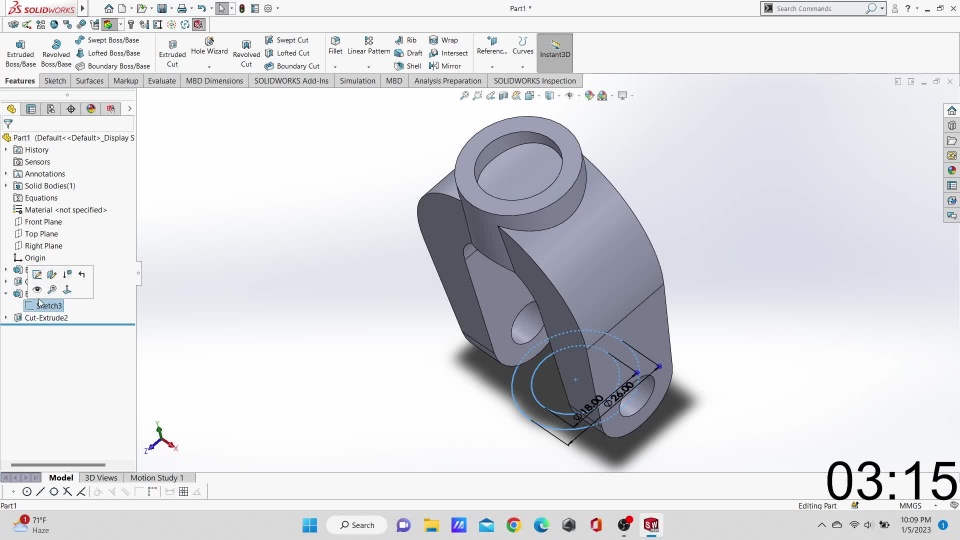Image resolution: width=960 pixels, height=540 pixels.
Task: Click Lofted Boss/Base
Action: [x=108, y=53]
